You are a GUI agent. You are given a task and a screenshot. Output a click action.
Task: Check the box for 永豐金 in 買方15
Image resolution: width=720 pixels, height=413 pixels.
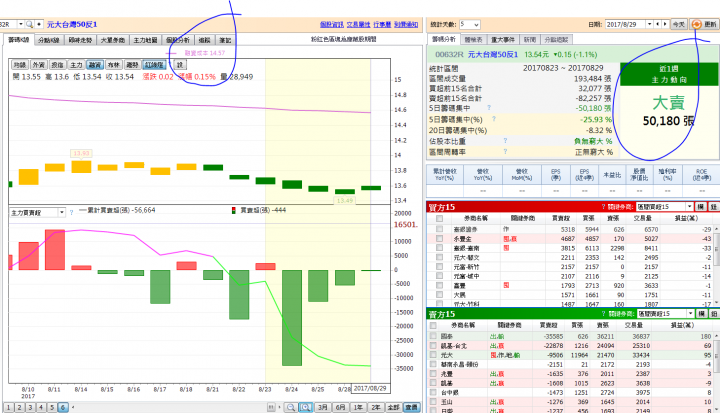(x=439, y=238)
